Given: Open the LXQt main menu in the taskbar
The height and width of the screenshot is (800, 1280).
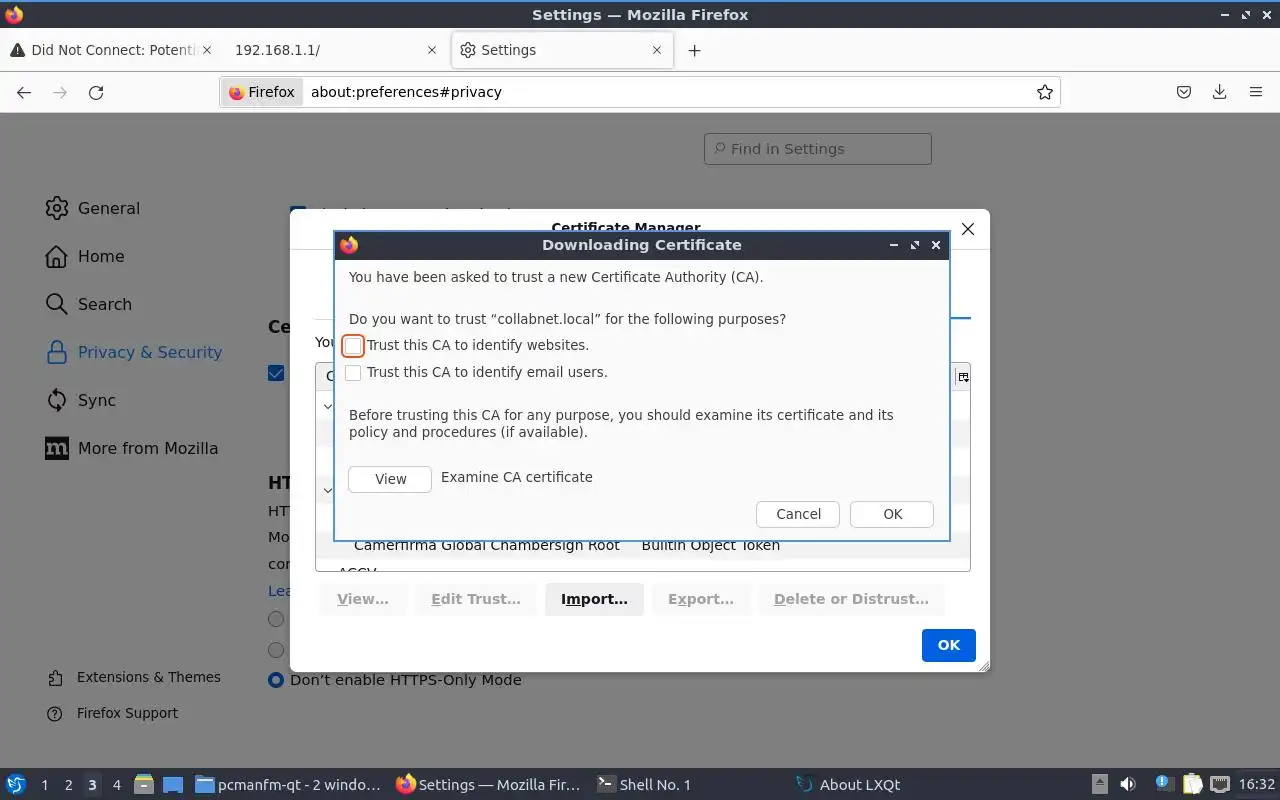Looking at the screenshot, I should point(16,784).
